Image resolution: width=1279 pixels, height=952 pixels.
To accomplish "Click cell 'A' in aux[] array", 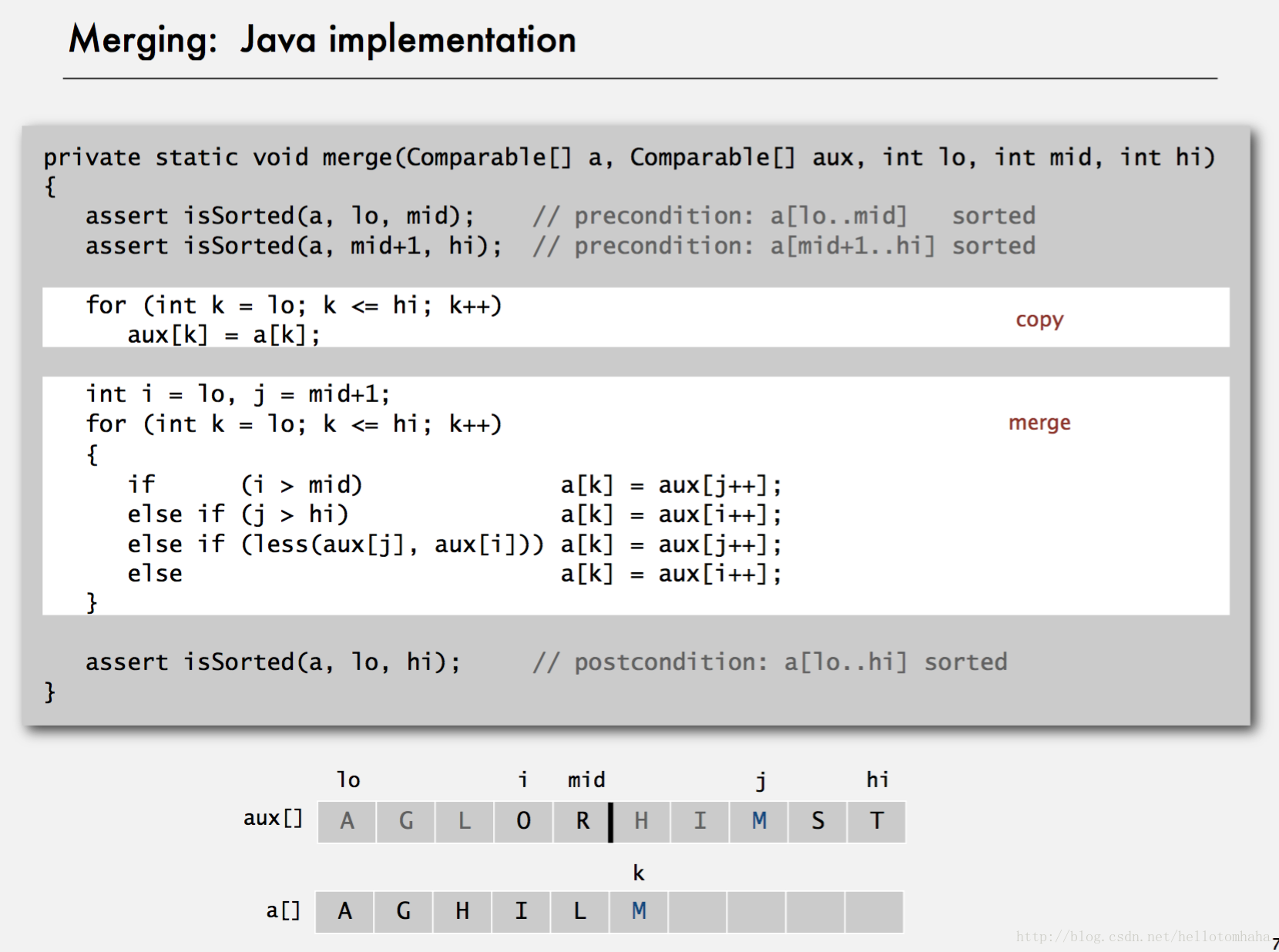I will point(347,821).
